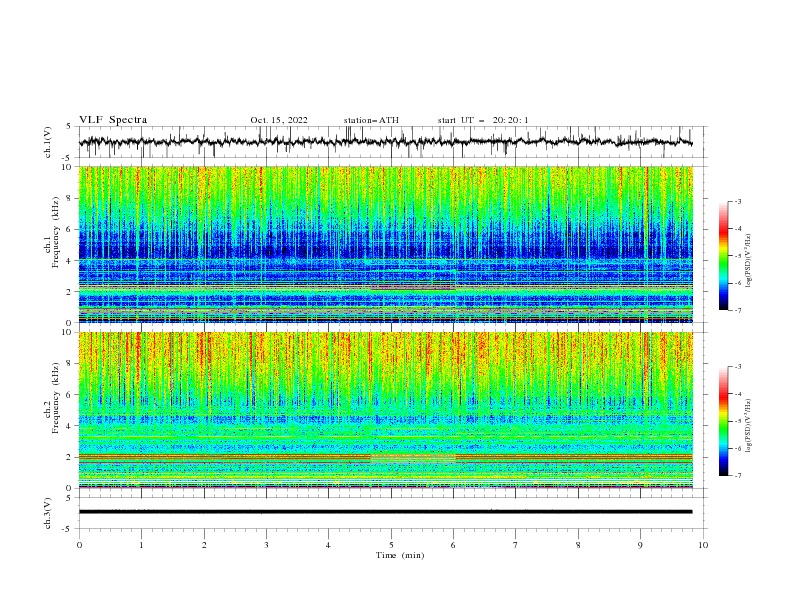Click the time-axis tick label "0"

pyautogui.click(x=79, y=545)
